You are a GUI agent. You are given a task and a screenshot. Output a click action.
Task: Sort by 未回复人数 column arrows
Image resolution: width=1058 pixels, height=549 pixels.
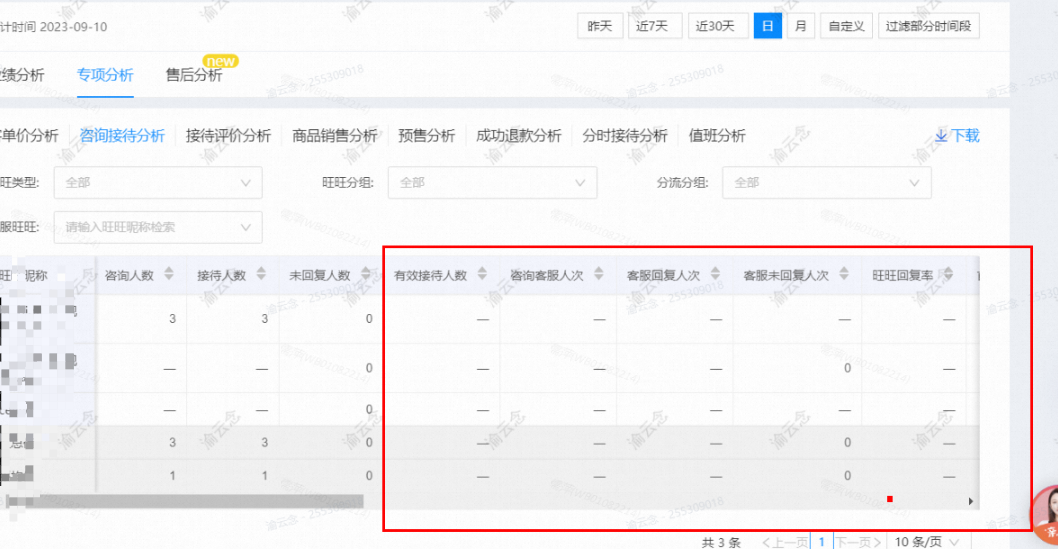(366, 273)
